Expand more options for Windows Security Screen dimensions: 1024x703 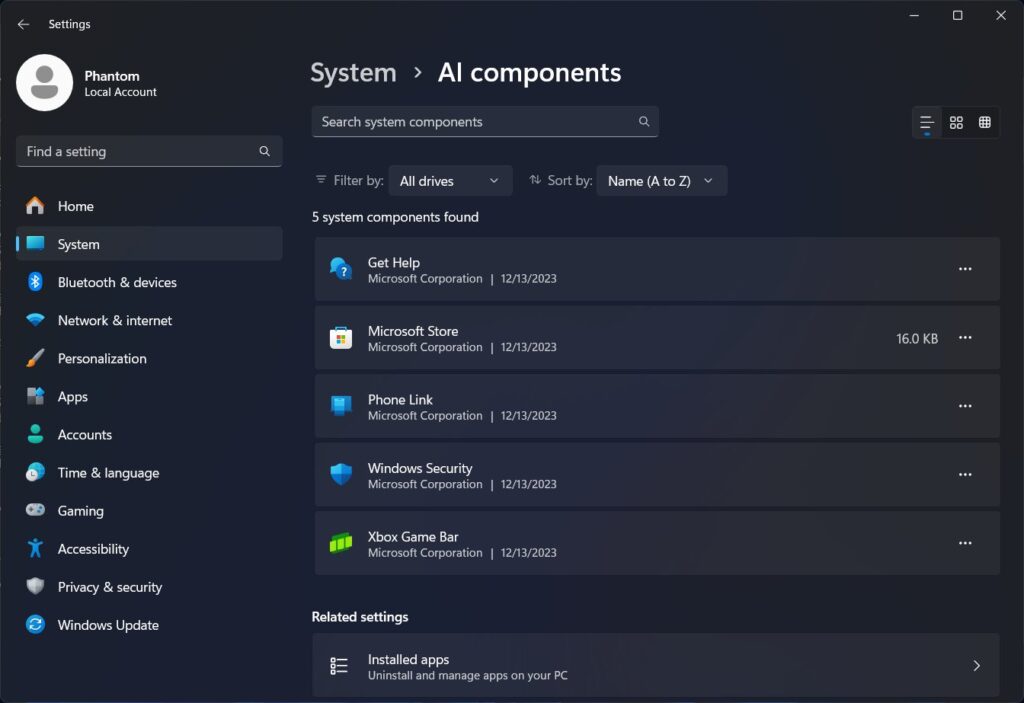click(x=965, y=475)
